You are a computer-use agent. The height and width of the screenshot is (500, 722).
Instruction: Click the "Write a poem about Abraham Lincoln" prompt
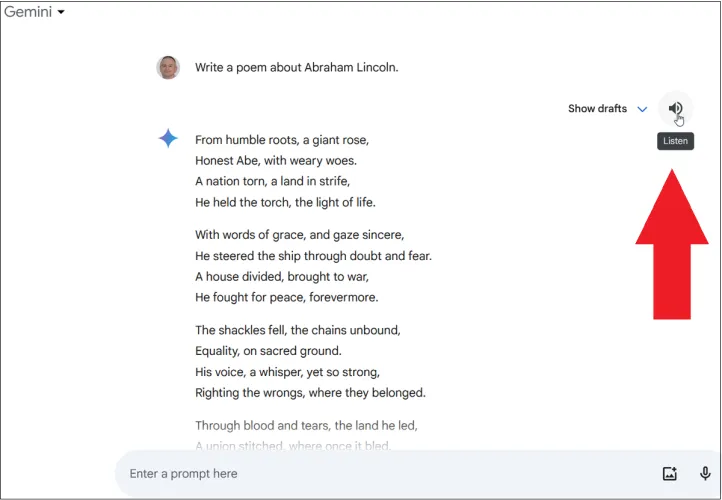click(296, 68)
